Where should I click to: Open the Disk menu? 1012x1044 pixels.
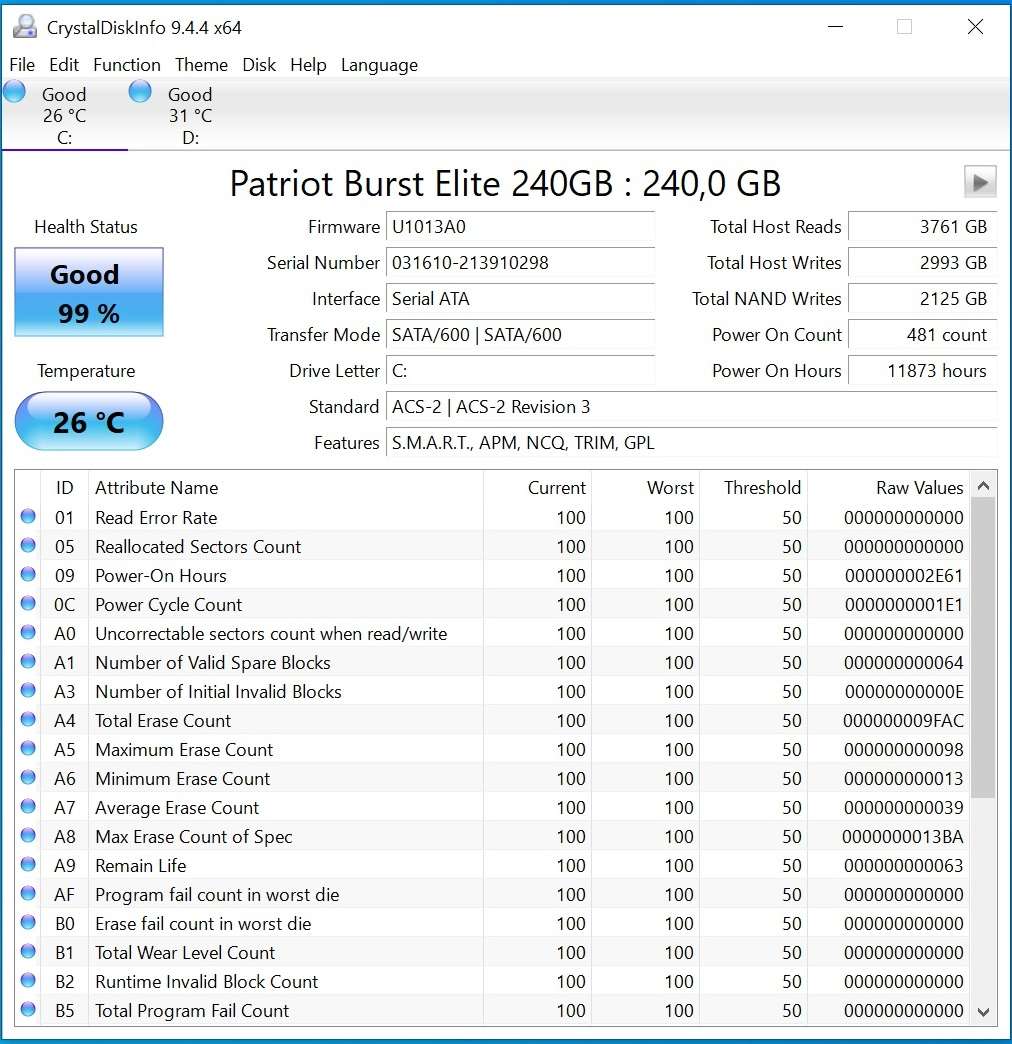[x=259, y=65]
